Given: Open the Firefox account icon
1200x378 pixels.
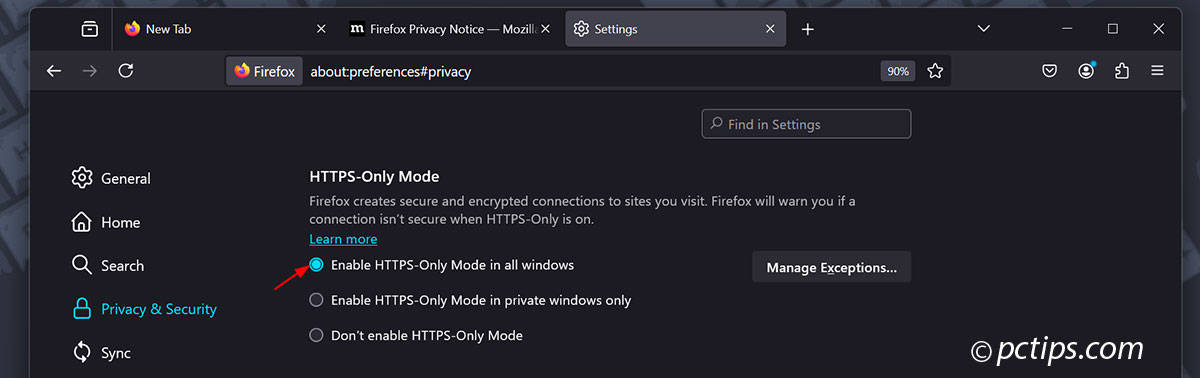Looking at the screenshot, I should [1086, 71].
